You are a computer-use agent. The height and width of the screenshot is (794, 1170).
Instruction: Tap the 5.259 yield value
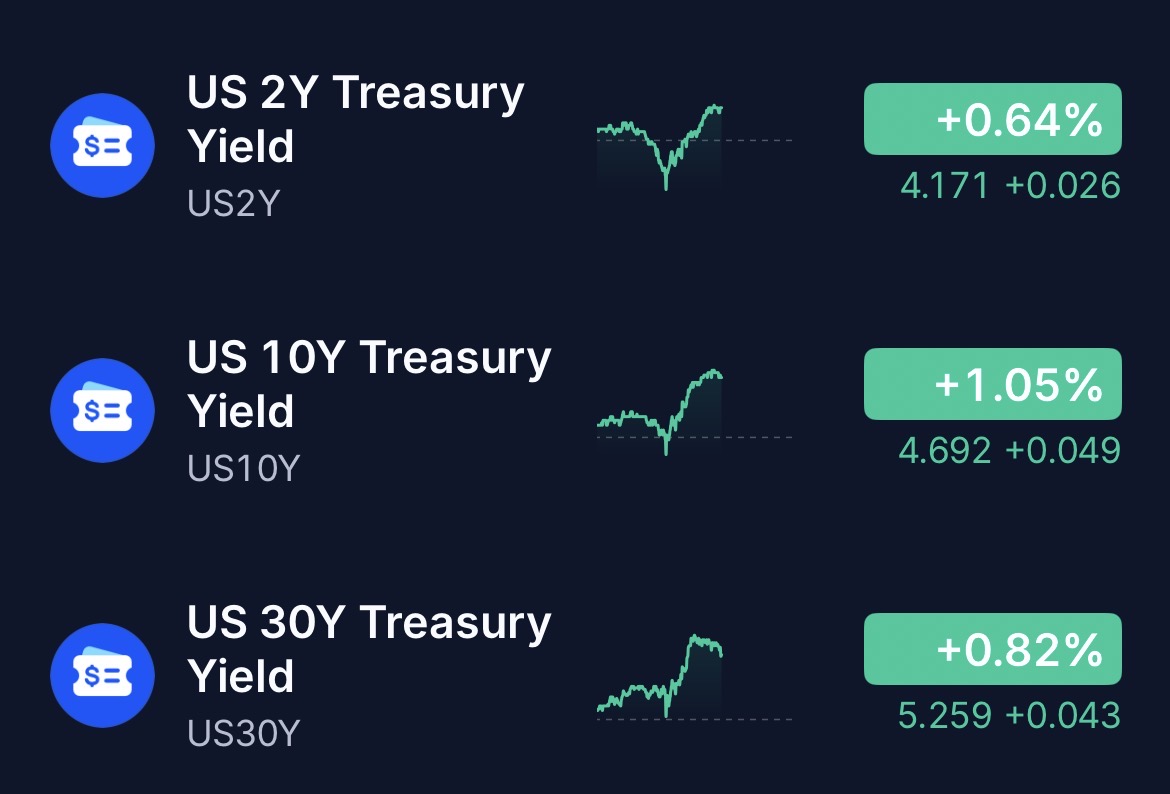coord(945,716)
